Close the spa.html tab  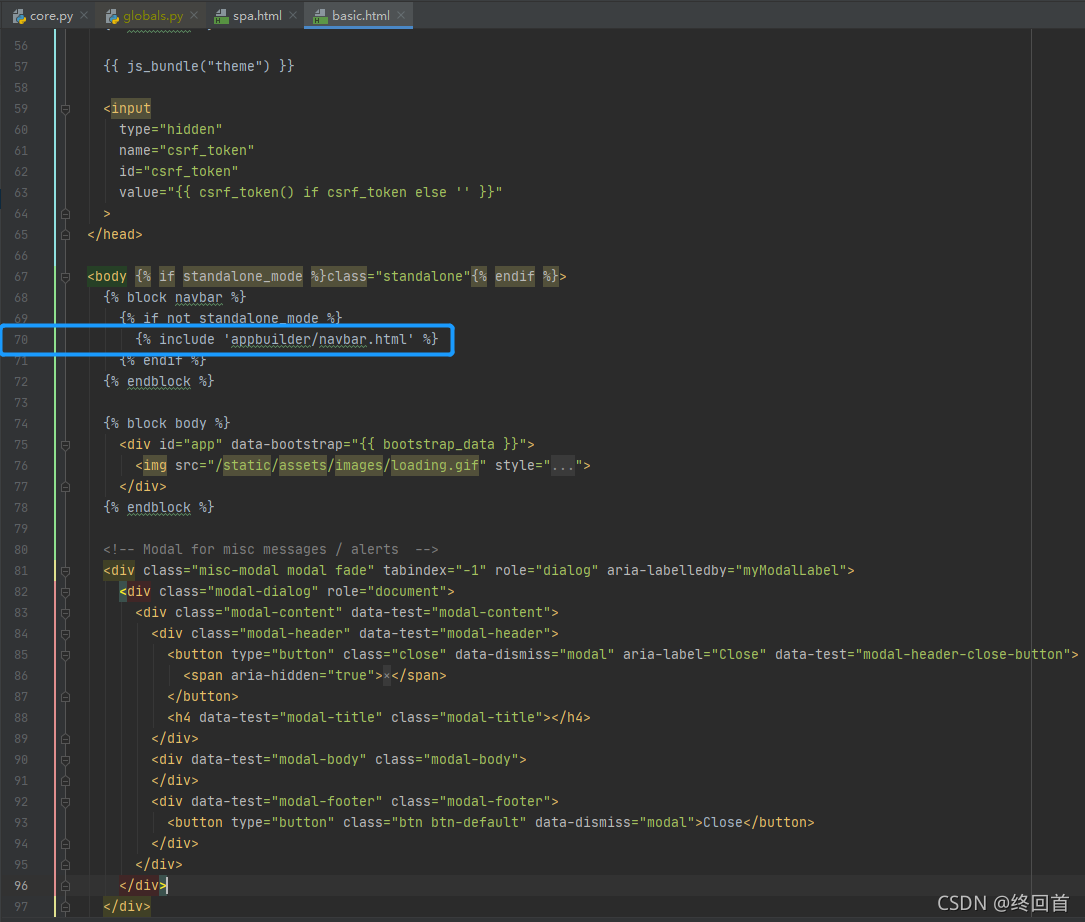pyautogui.click(x=293, y=15)
